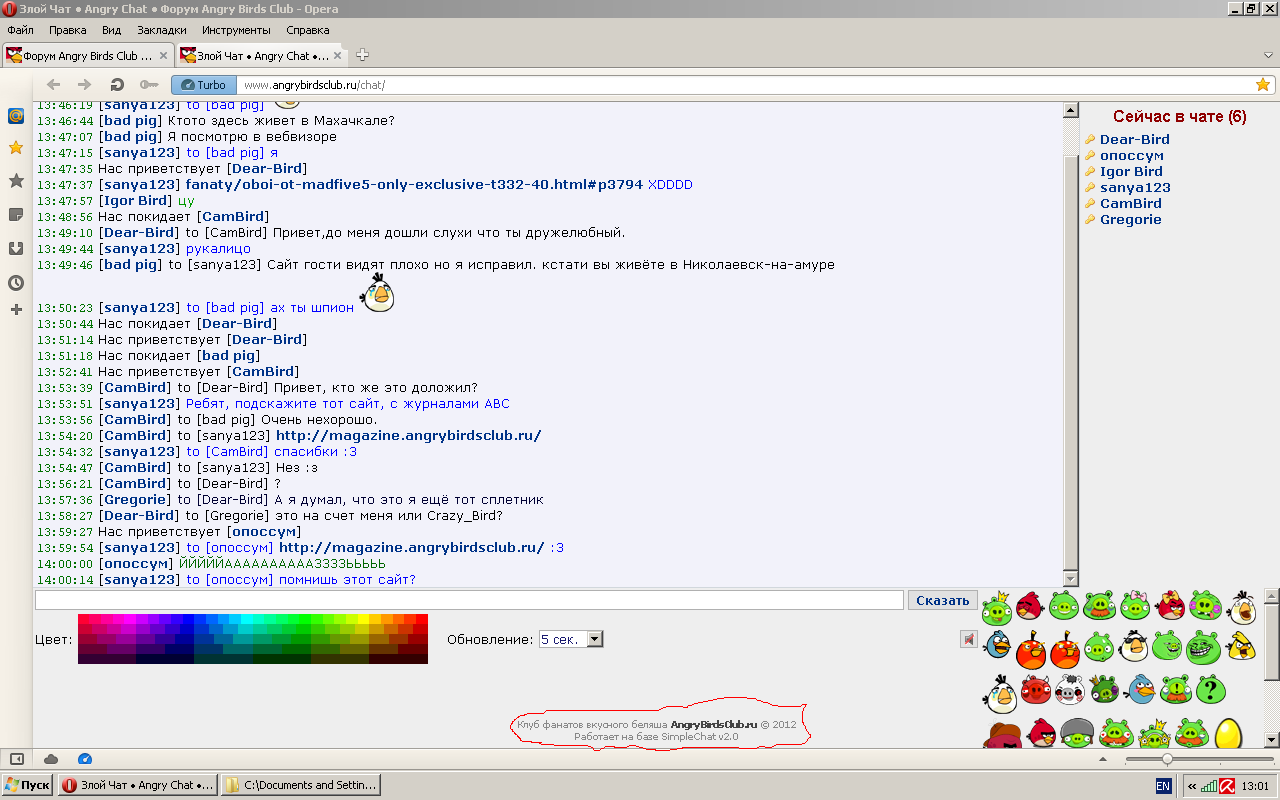Screen dimensions: 1280x800
Task: Switch to C:\Documents and Settings taskbar window
Action: (300, 785)
